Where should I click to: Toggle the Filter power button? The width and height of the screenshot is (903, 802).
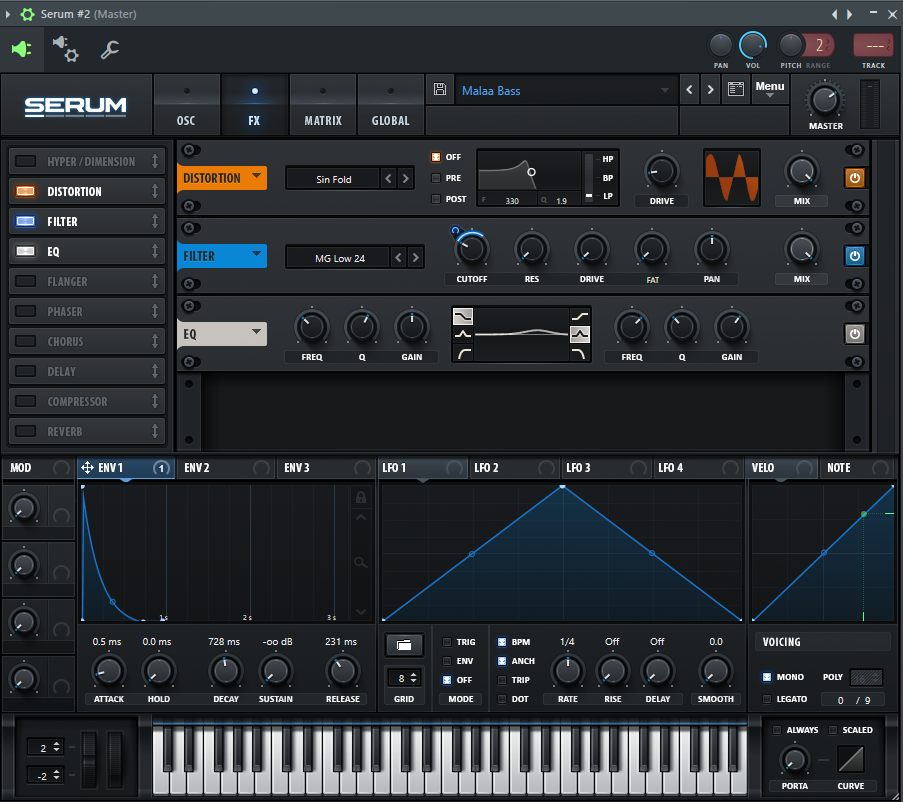coord(855,256)
